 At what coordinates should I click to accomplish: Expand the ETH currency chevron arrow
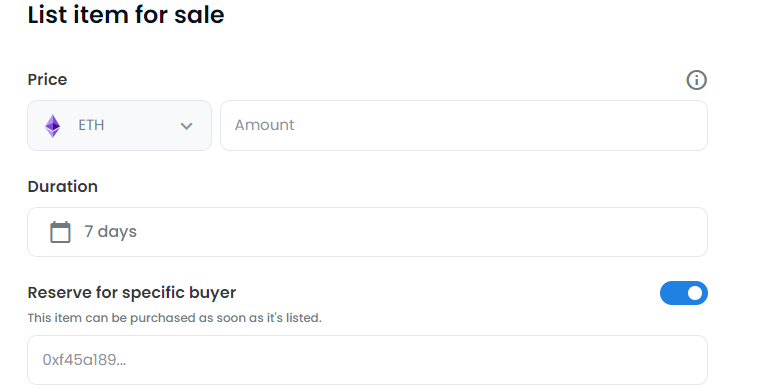coord(186,126)
